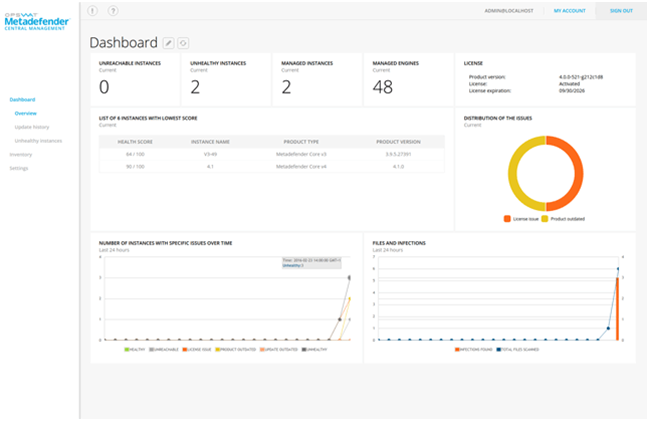Click the Product Version column header
Screen dimensions: 649x421
[x=398, y=142]
